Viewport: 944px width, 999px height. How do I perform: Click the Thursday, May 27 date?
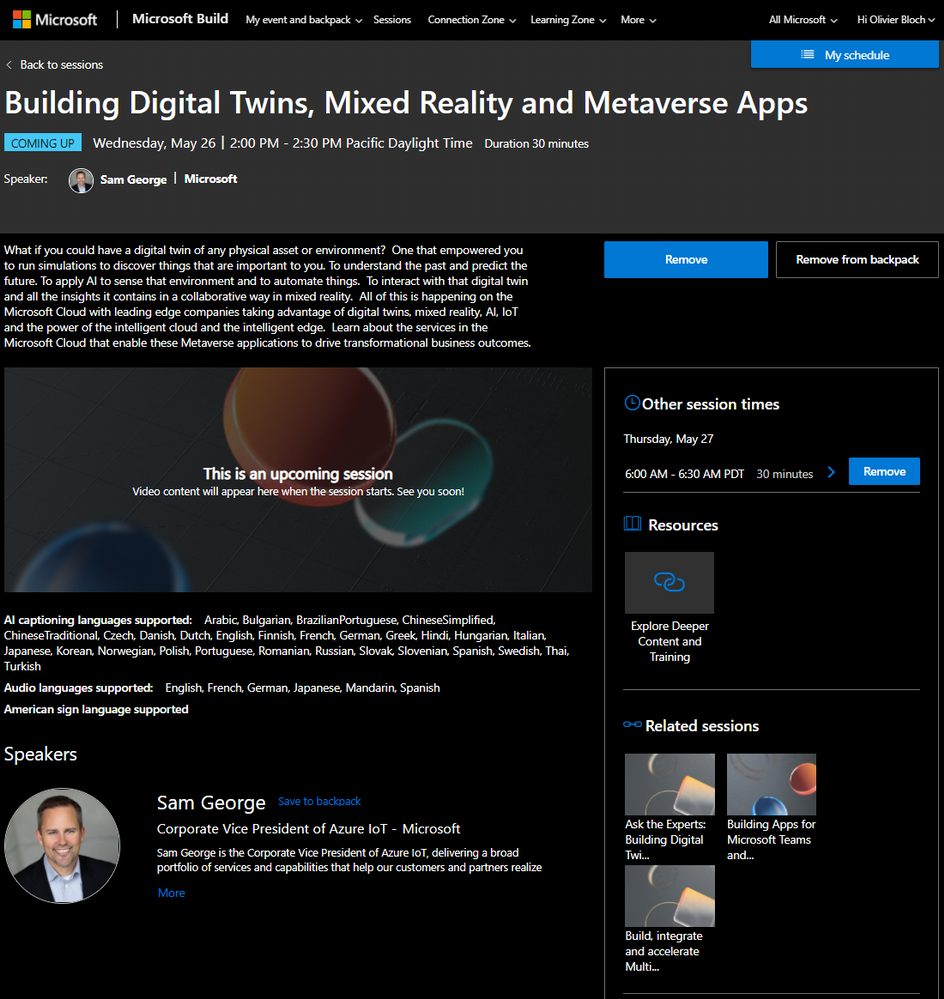(x=668, y=439)
